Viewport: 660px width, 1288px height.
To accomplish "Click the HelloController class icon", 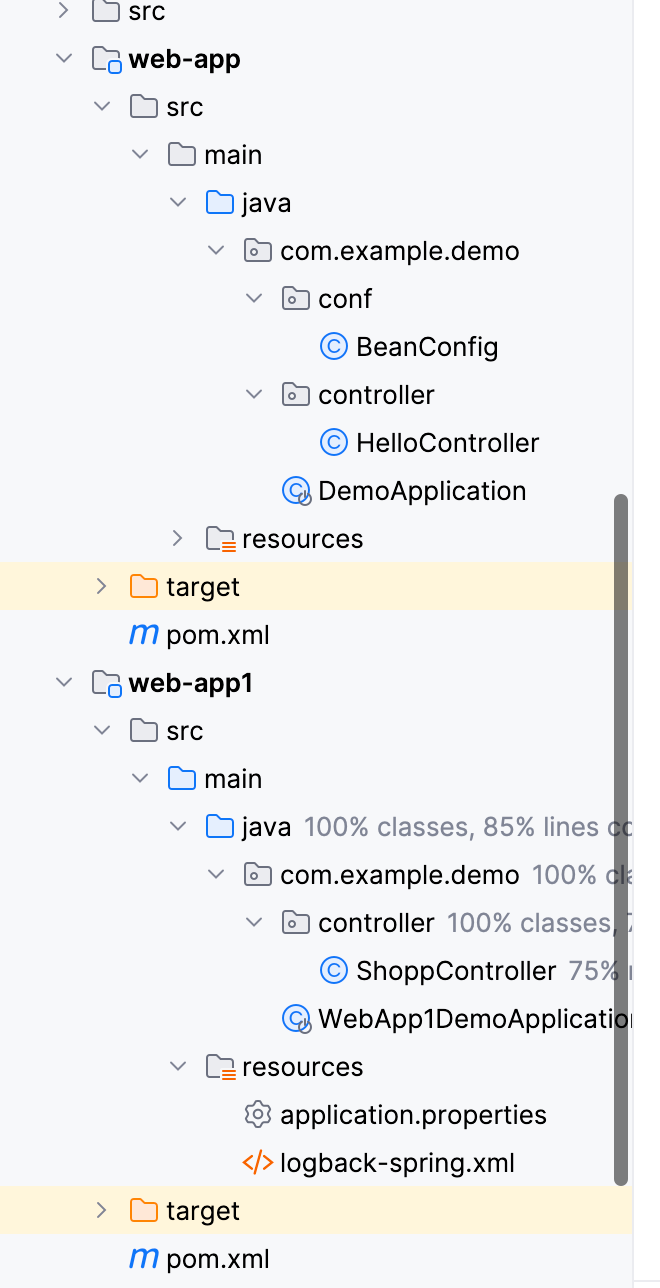I will pos(333,443).
